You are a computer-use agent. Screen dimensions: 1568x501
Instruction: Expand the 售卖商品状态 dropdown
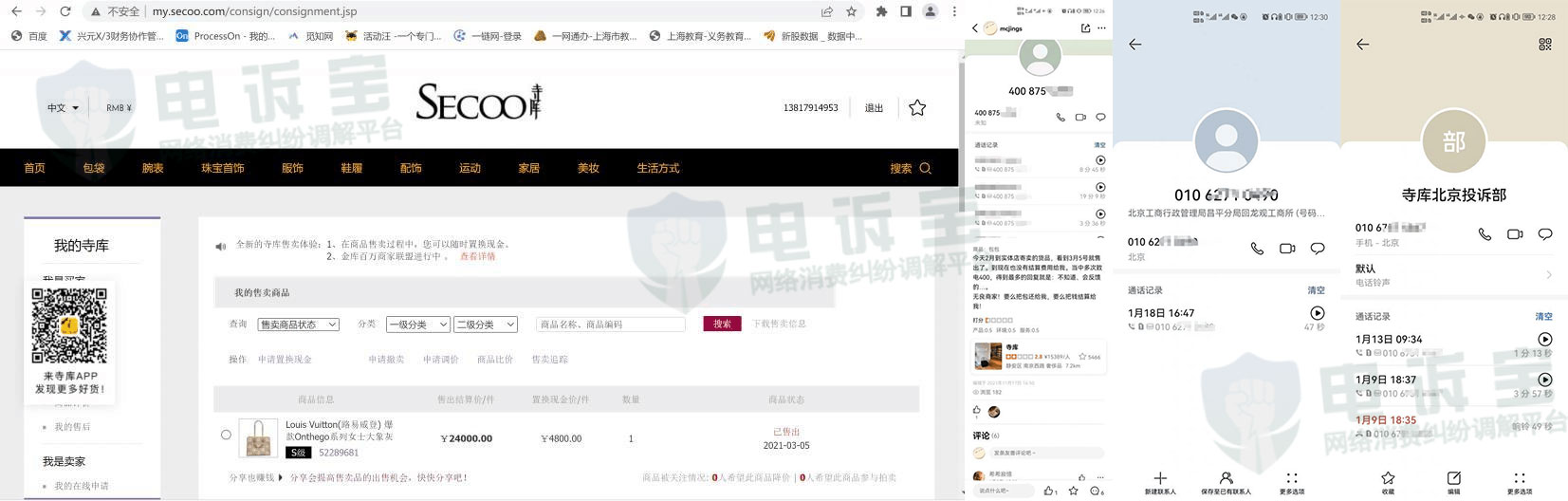tap(299, 325)
